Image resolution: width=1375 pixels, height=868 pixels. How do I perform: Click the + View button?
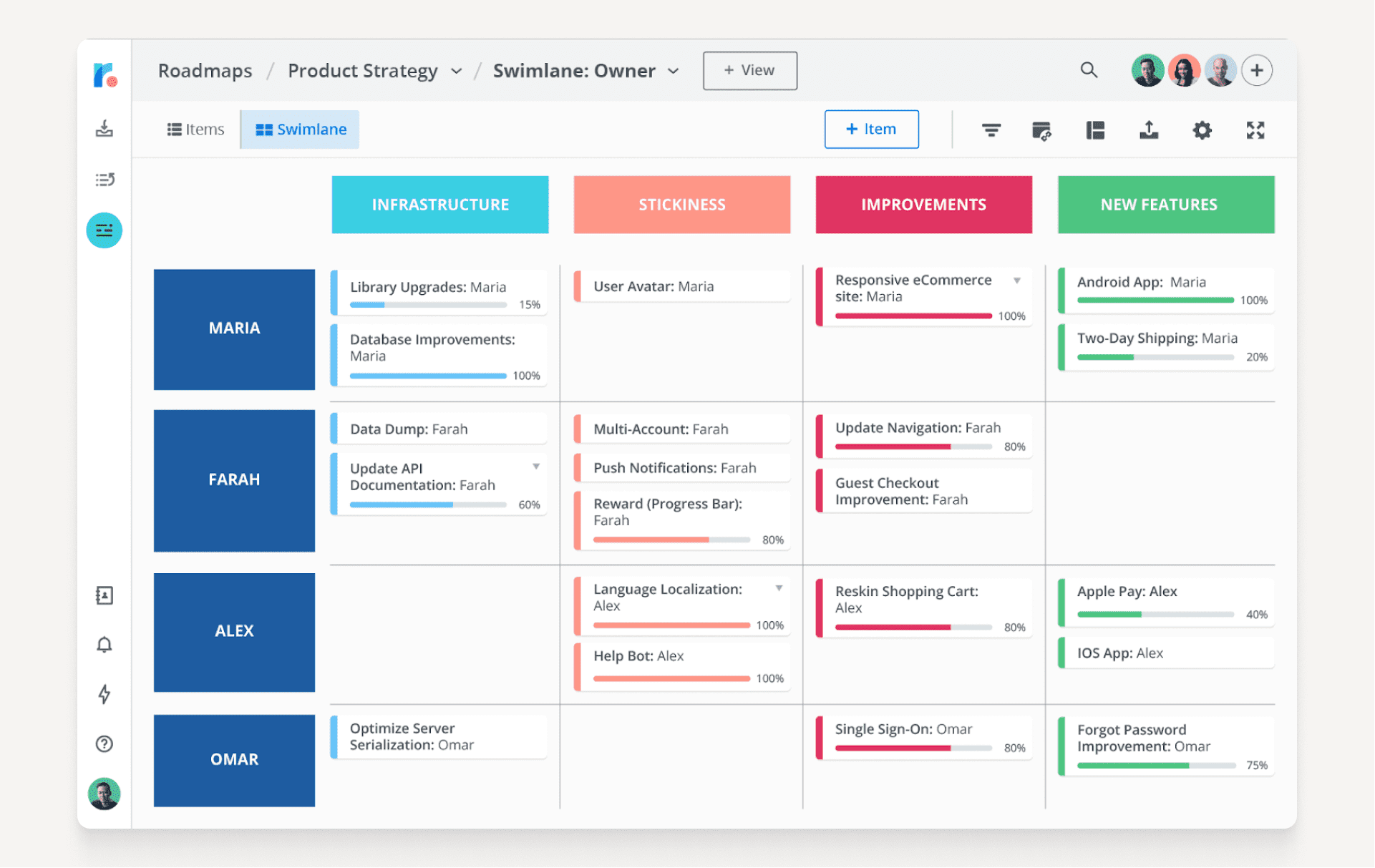coord(749,70)
